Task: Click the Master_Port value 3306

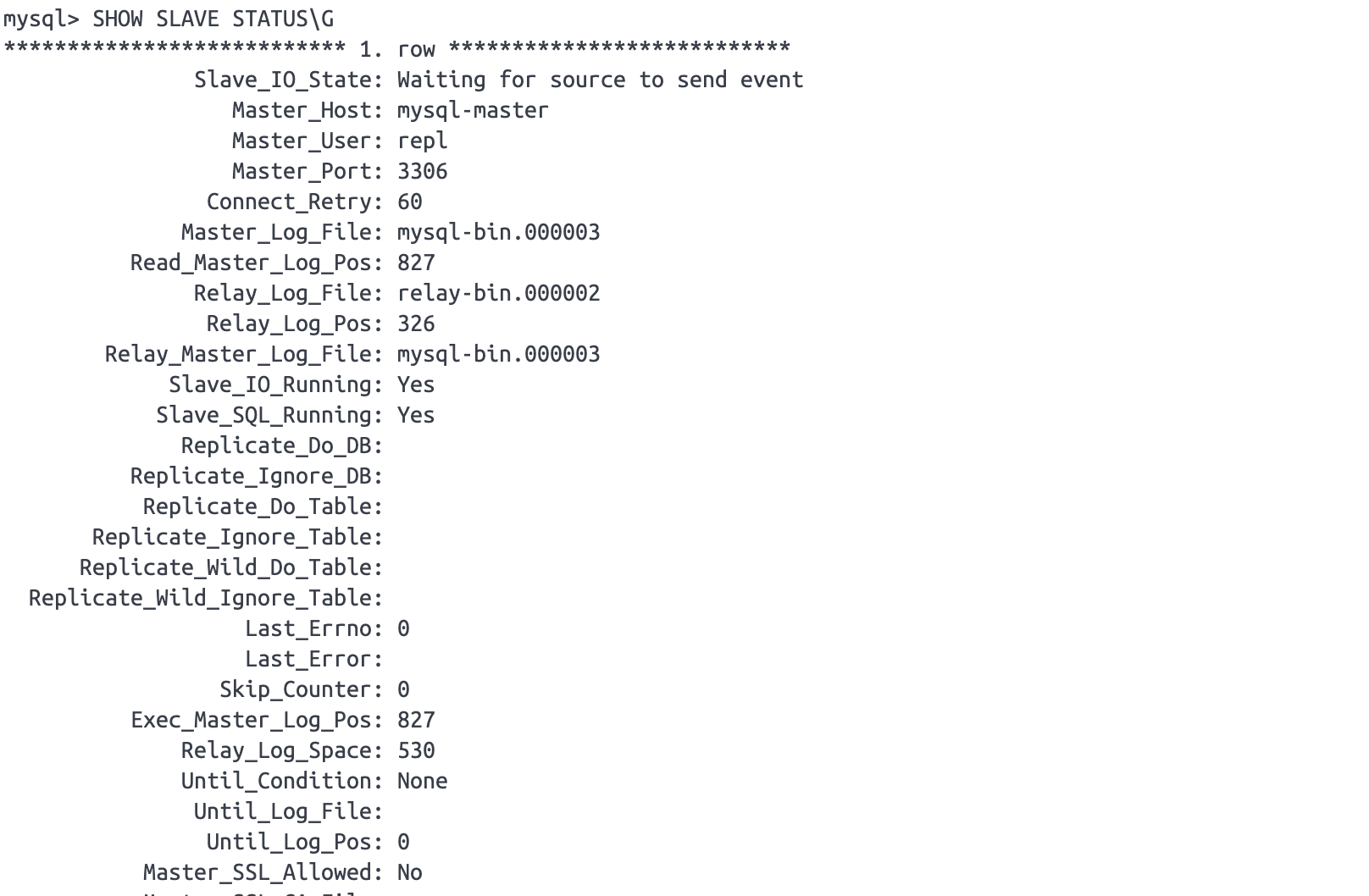Action: point(422,171)
